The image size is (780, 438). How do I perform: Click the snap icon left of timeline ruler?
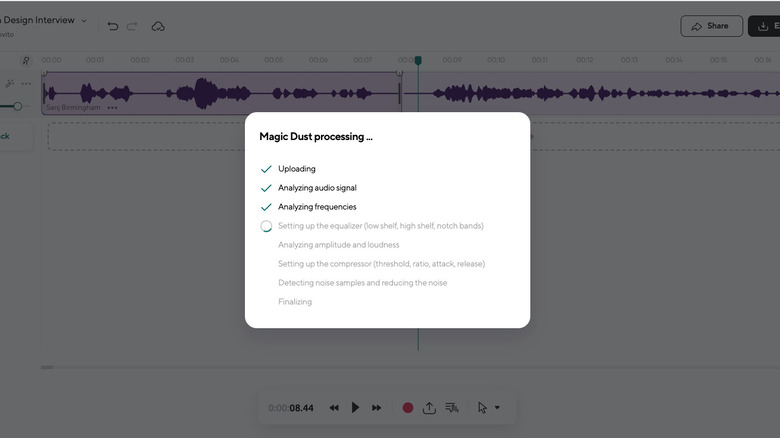click(x=26, y=60)
